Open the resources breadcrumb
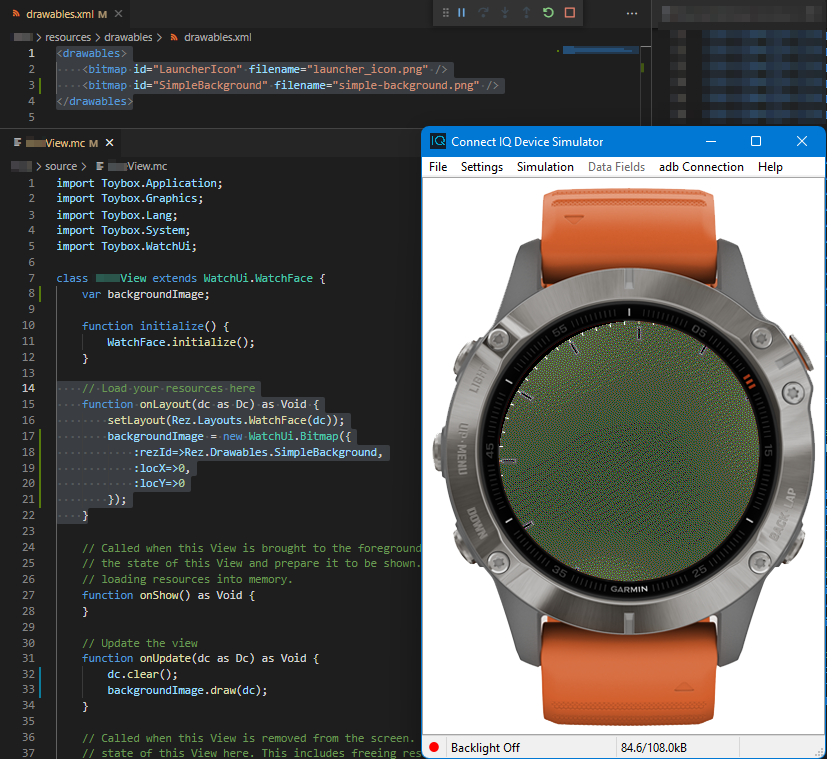This screenshot has height=759, width=827. coord(68,37)
